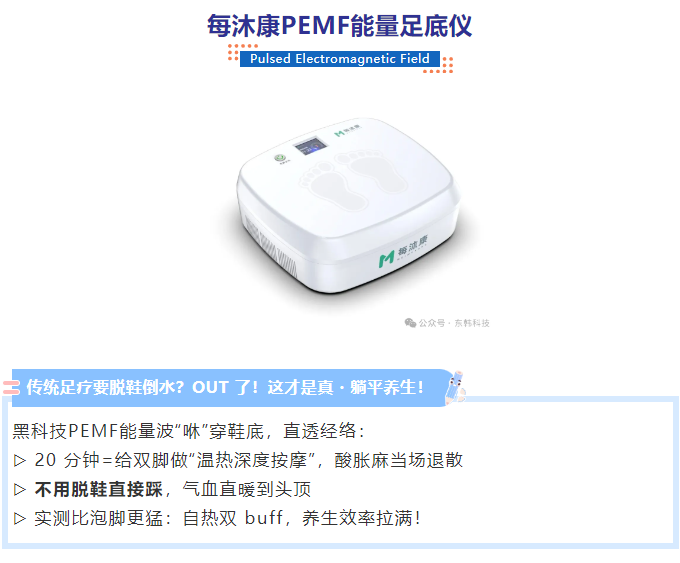
Task: Click the pink stripes left of the banner
Action: [11, 387]
